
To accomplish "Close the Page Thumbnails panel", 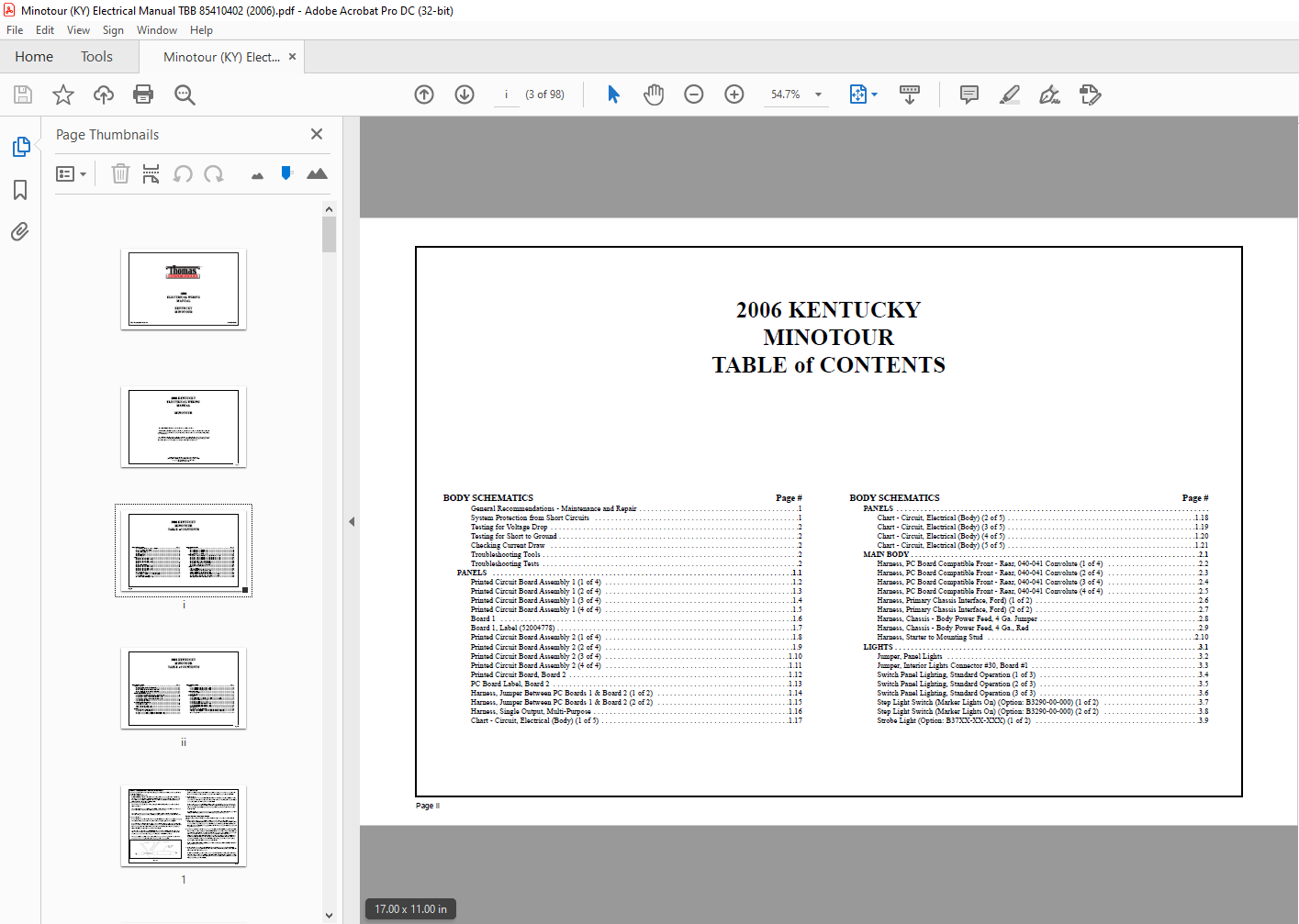I will pyautogui.click(x=317, y=134).
